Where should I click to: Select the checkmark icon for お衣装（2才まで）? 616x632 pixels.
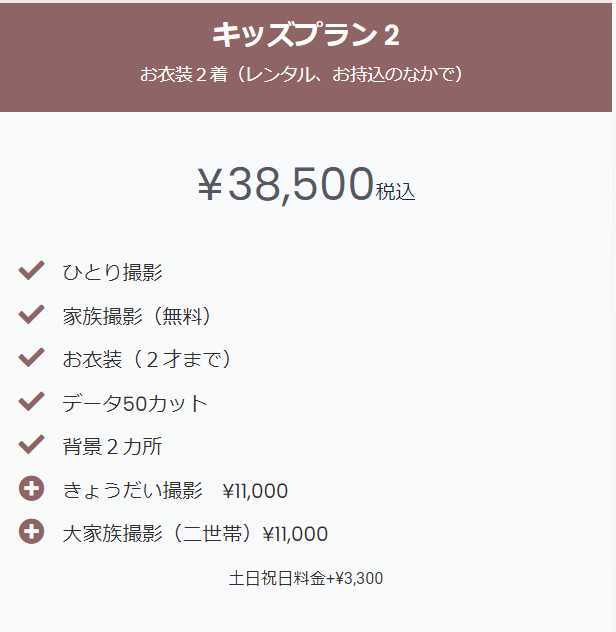pyautogui.click(x=31, y=358)
